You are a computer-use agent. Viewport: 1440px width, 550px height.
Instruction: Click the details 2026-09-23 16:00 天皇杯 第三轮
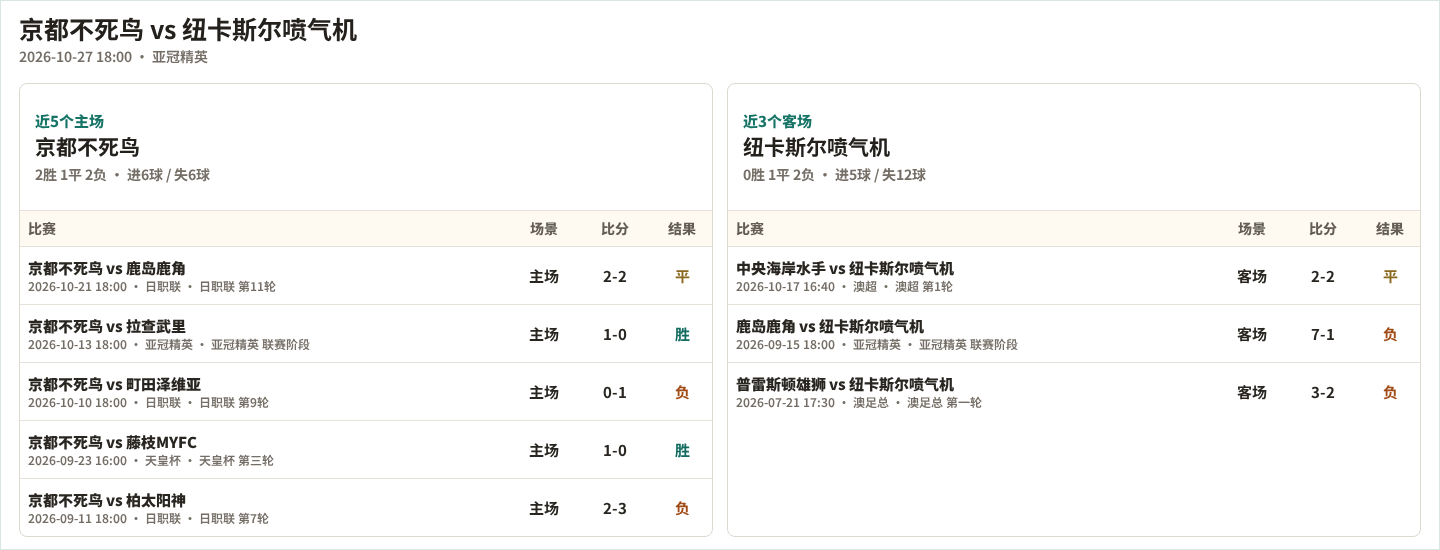pyautogui.click(x=151, y=461)
